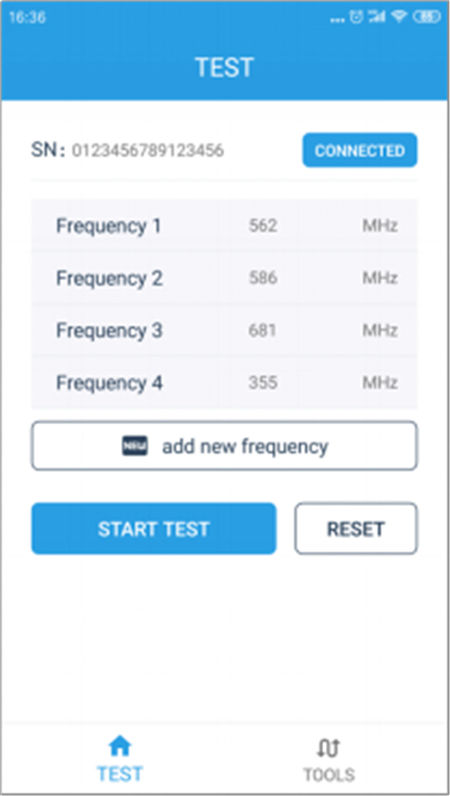
Task: Tap the Tools arrows icon
Action: click(x=329, y=748)
